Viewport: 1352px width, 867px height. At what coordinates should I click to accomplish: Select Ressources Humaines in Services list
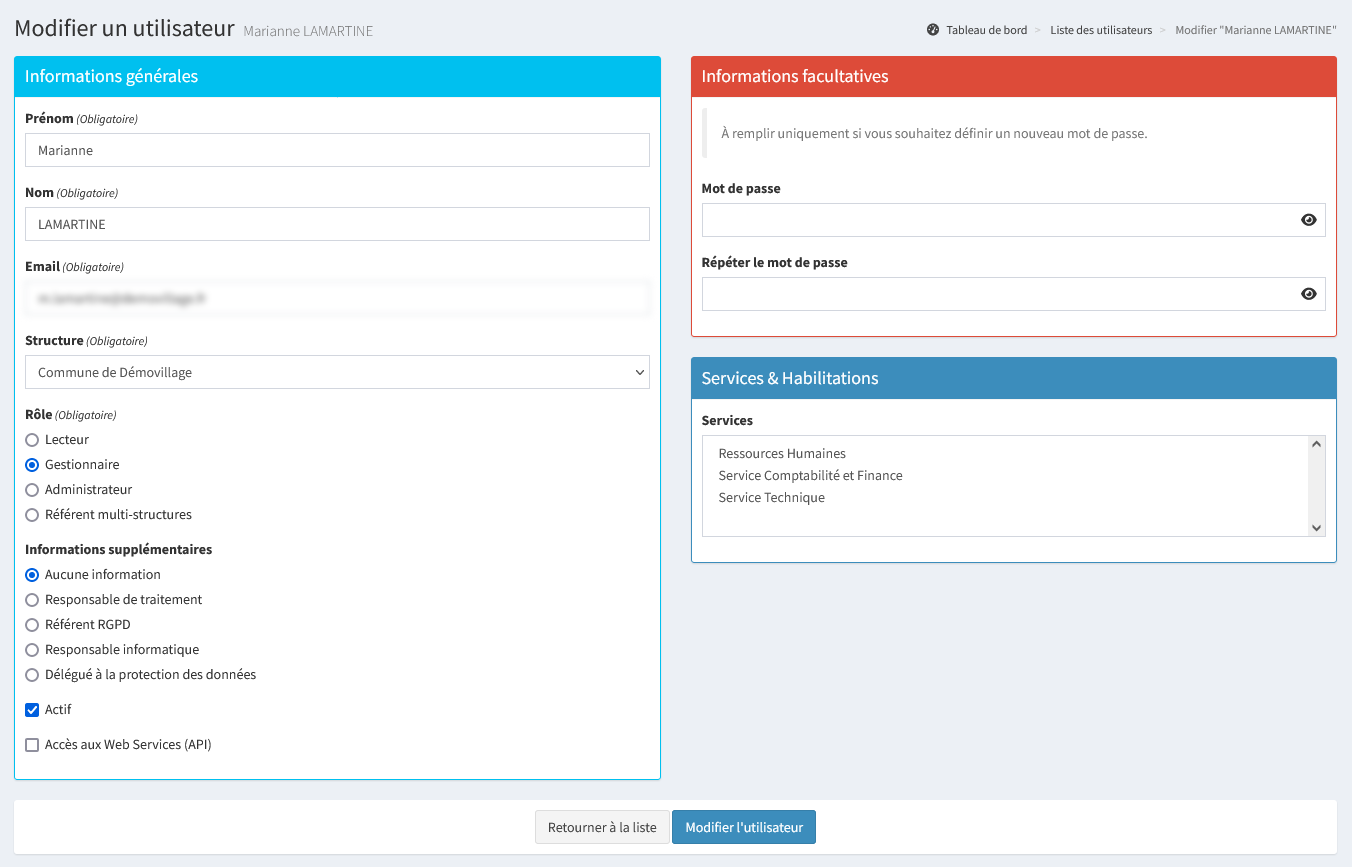click(782, 454)
